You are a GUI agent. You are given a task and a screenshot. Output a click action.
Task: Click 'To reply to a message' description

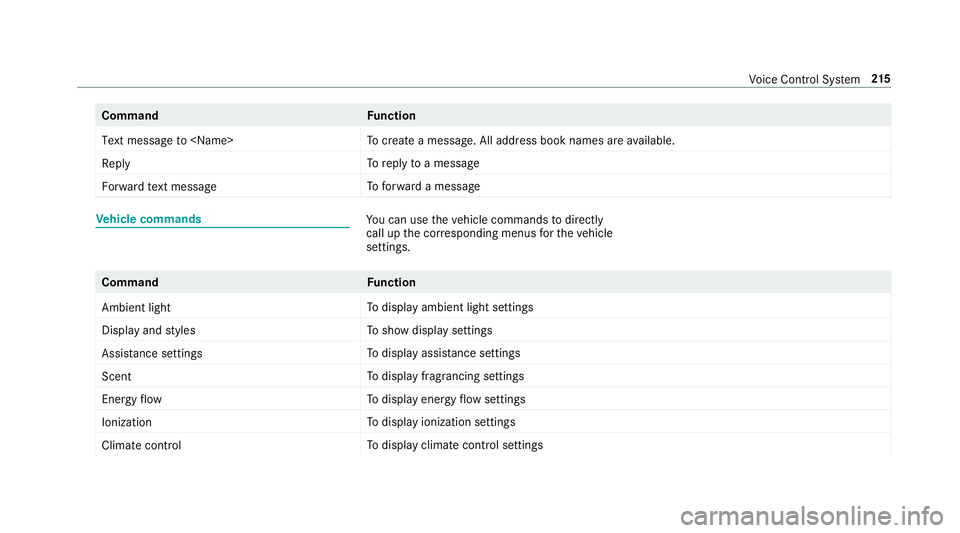422,163
